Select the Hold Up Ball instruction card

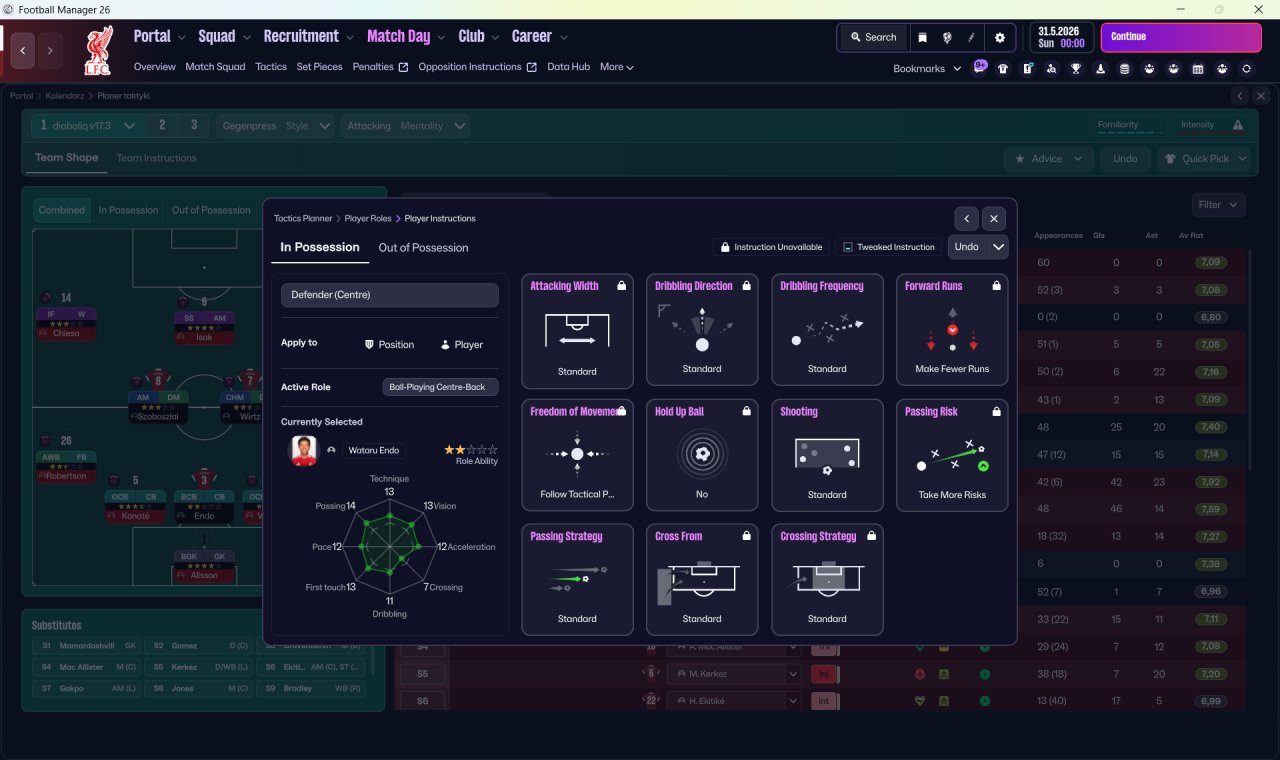click(702, 455)
